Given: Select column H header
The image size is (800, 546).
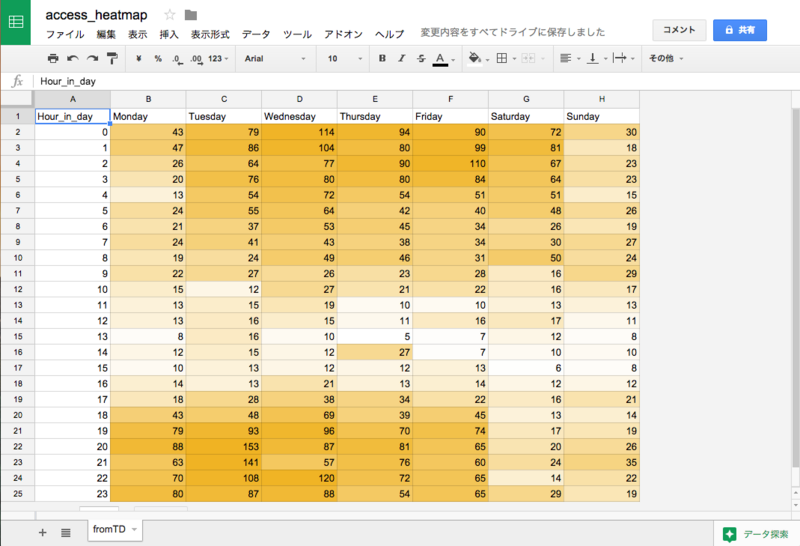Looking at the screenshot, I should (x=602, y=100).
